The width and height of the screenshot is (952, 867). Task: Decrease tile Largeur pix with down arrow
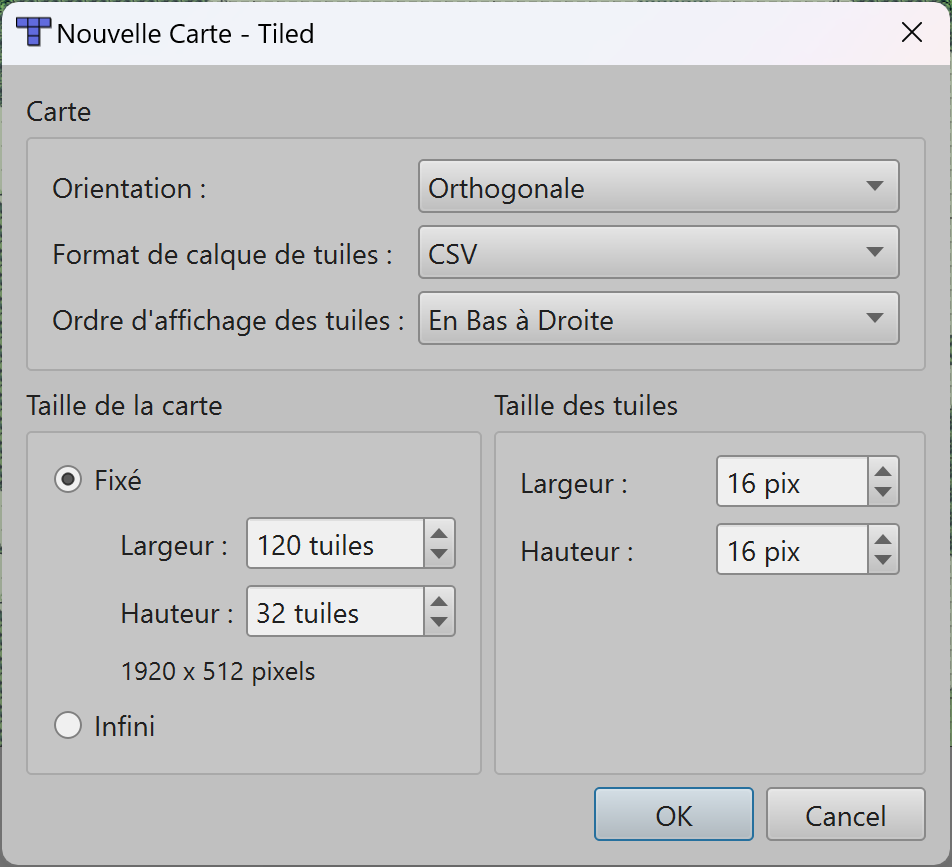coord(882,492)
